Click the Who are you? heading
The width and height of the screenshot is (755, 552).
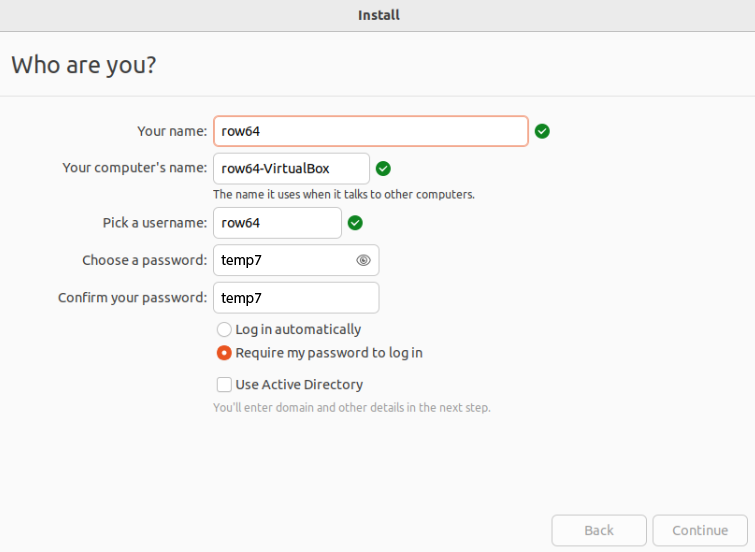click(x=84, y=65)
